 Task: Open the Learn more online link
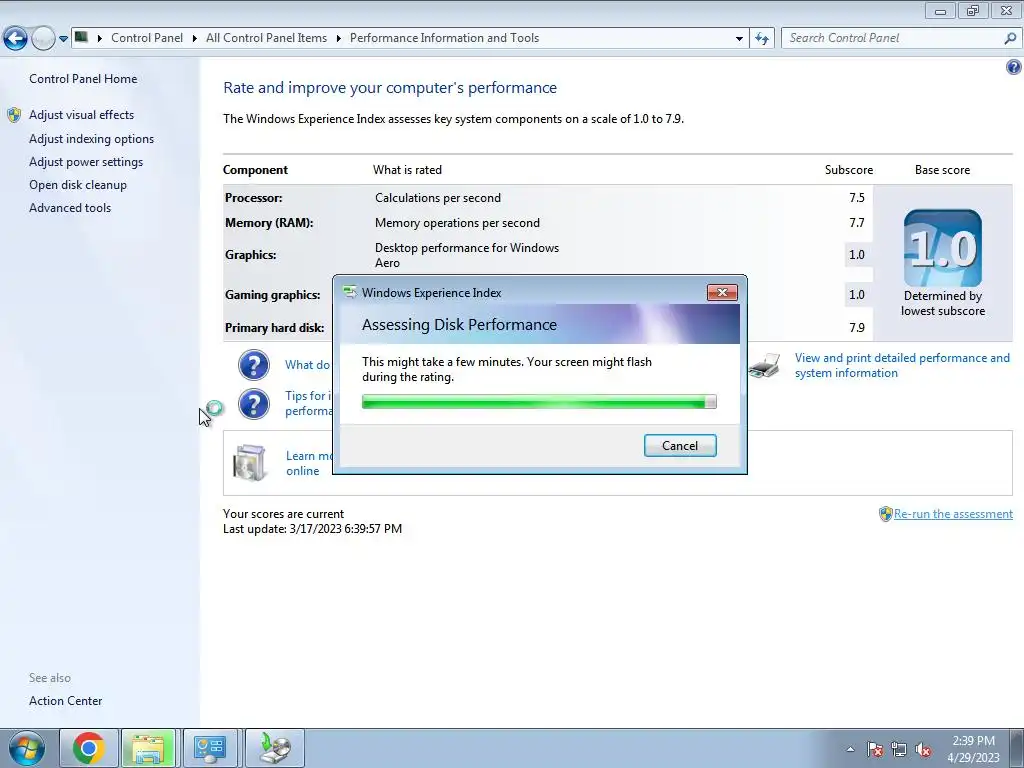point(309,463)
